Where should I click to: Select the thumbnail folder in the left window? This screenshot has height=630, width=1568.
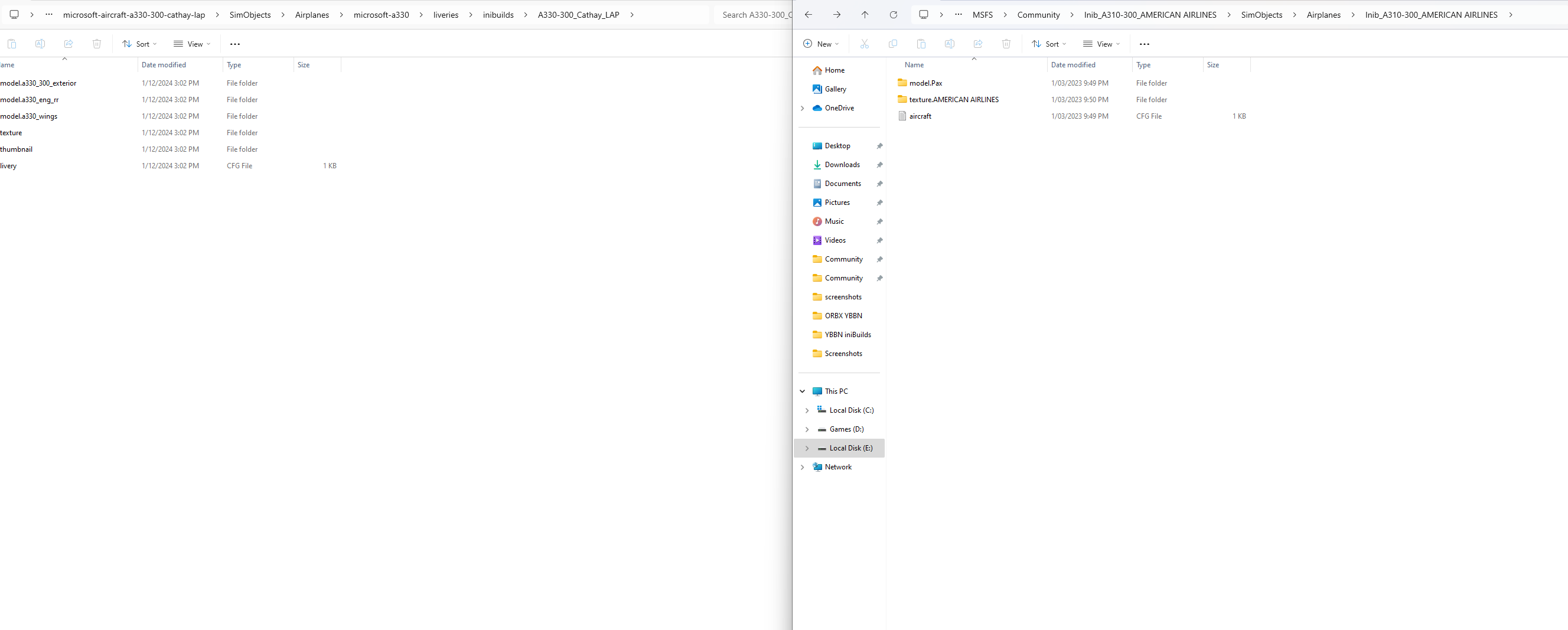click(x=17, y=149)
